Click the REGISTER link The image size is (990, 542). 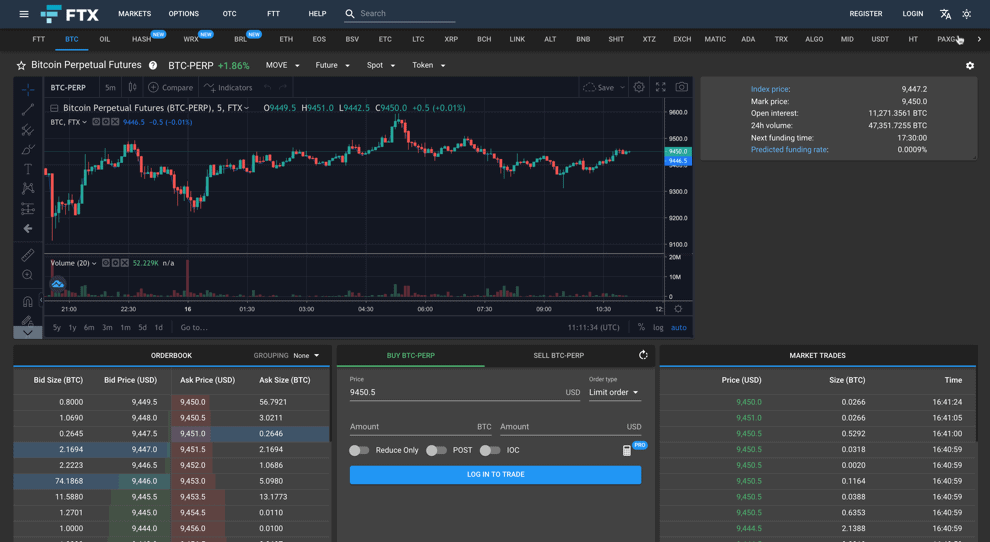tap(866, 13)
